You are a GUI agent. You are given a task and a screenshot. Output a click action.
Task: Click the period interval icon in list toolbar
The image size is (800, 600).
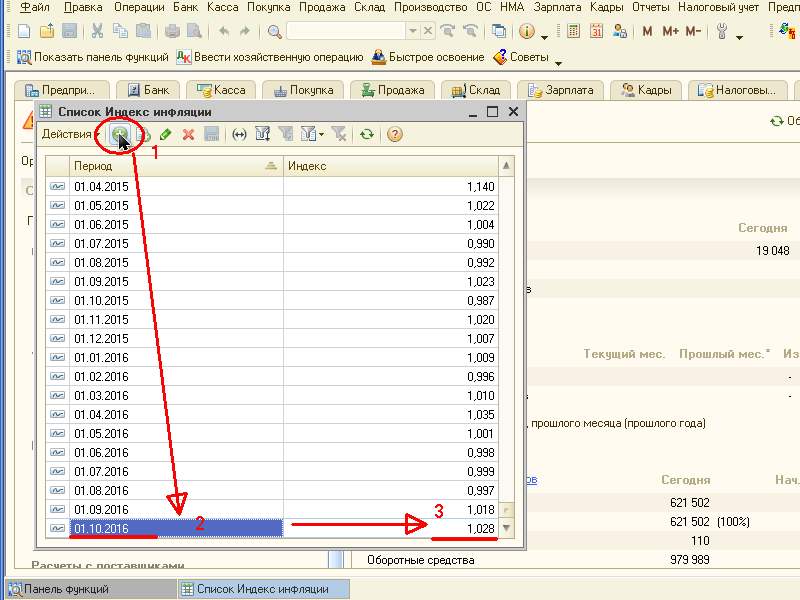pos(239,134)
